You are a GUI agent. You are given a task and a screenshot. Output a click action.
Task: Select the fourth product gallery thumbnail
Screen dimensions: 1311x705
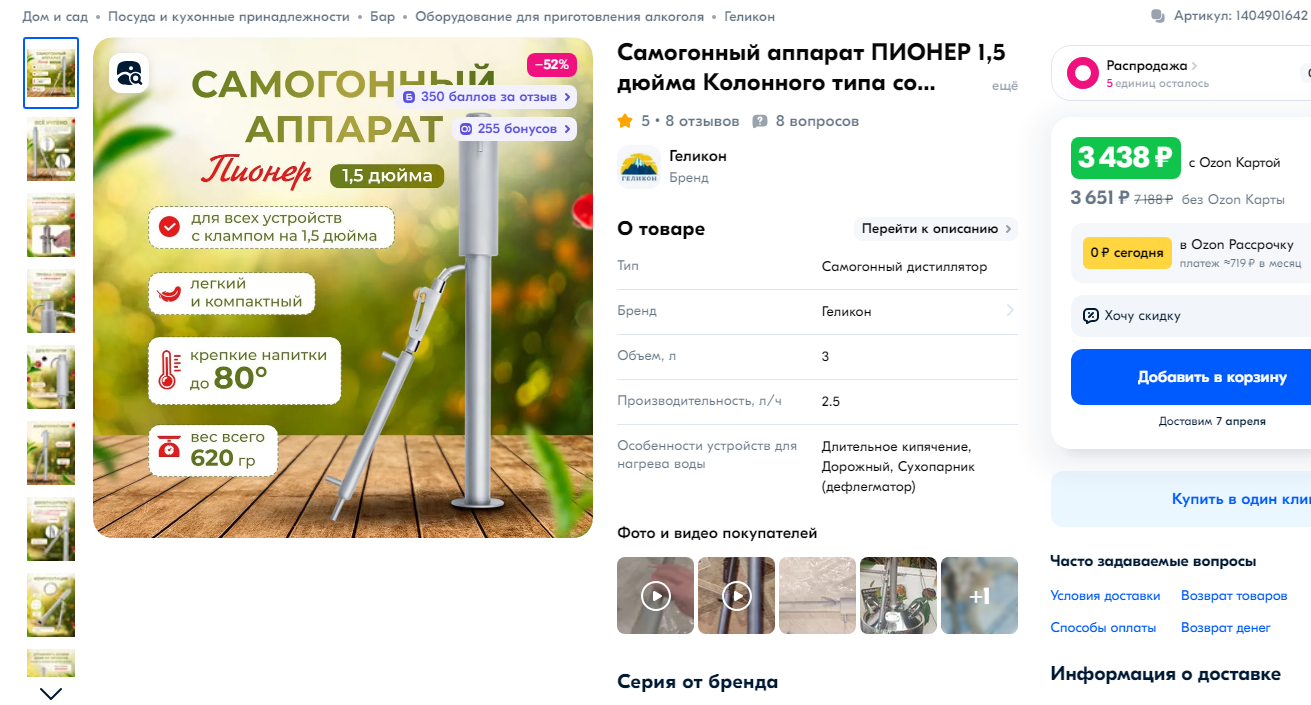[51, 301]
